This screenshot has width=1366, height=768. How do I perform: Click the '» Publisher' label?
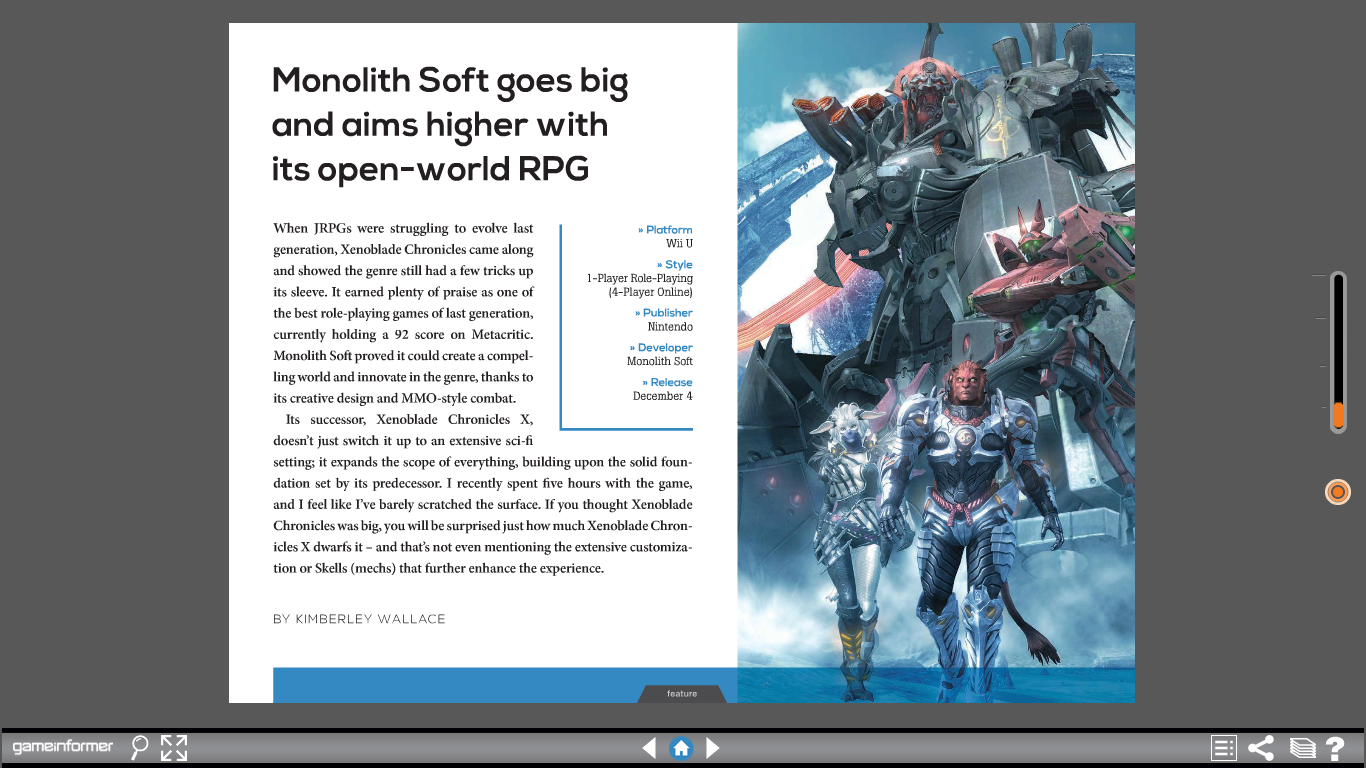point(663,313)
